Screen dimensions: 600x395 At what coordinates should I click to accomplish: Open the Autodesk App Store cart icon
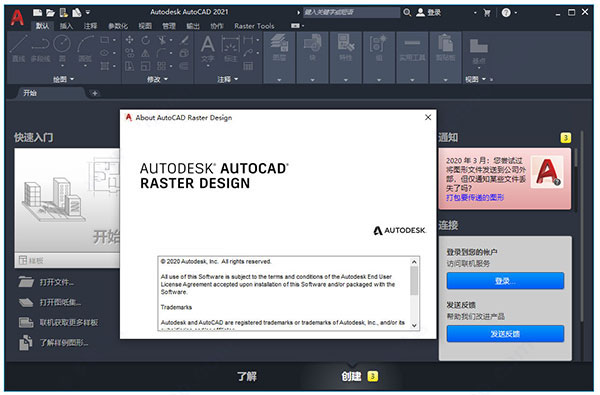(487, 13)
